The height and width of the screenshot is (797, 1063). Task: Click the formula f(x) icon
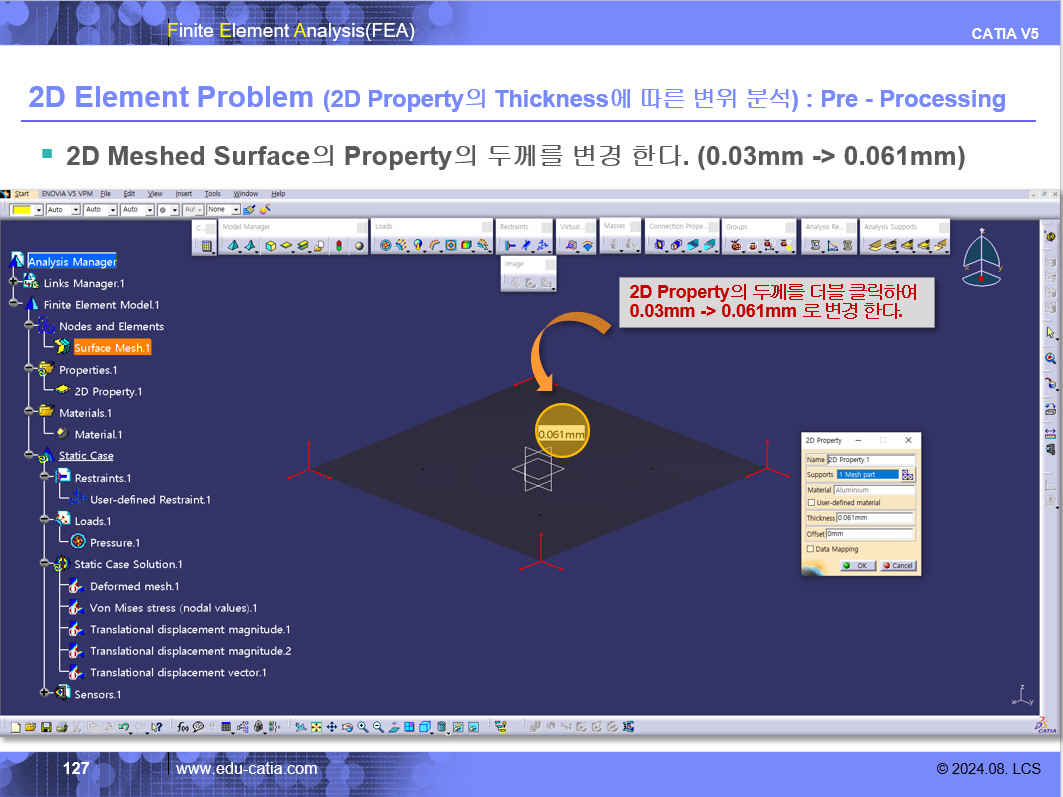pyautogui.click(x=183, y=727)
